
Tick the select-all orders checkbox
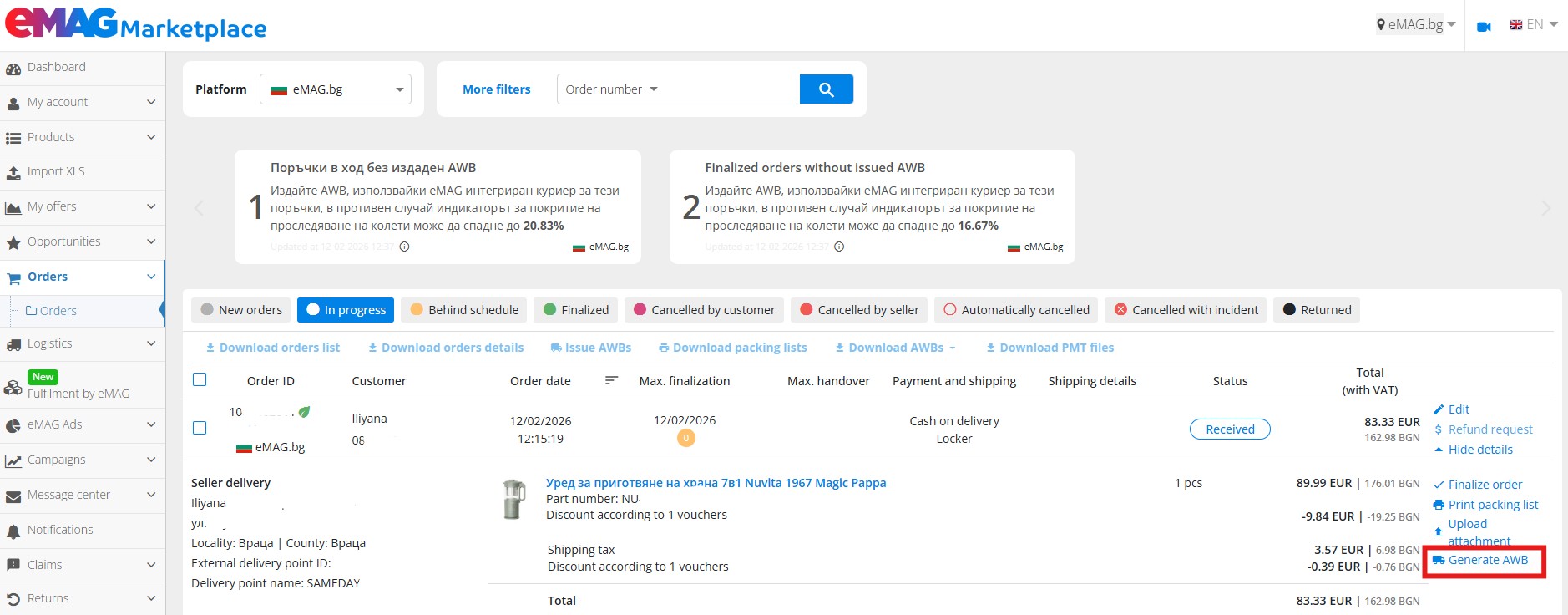point(200,379)
